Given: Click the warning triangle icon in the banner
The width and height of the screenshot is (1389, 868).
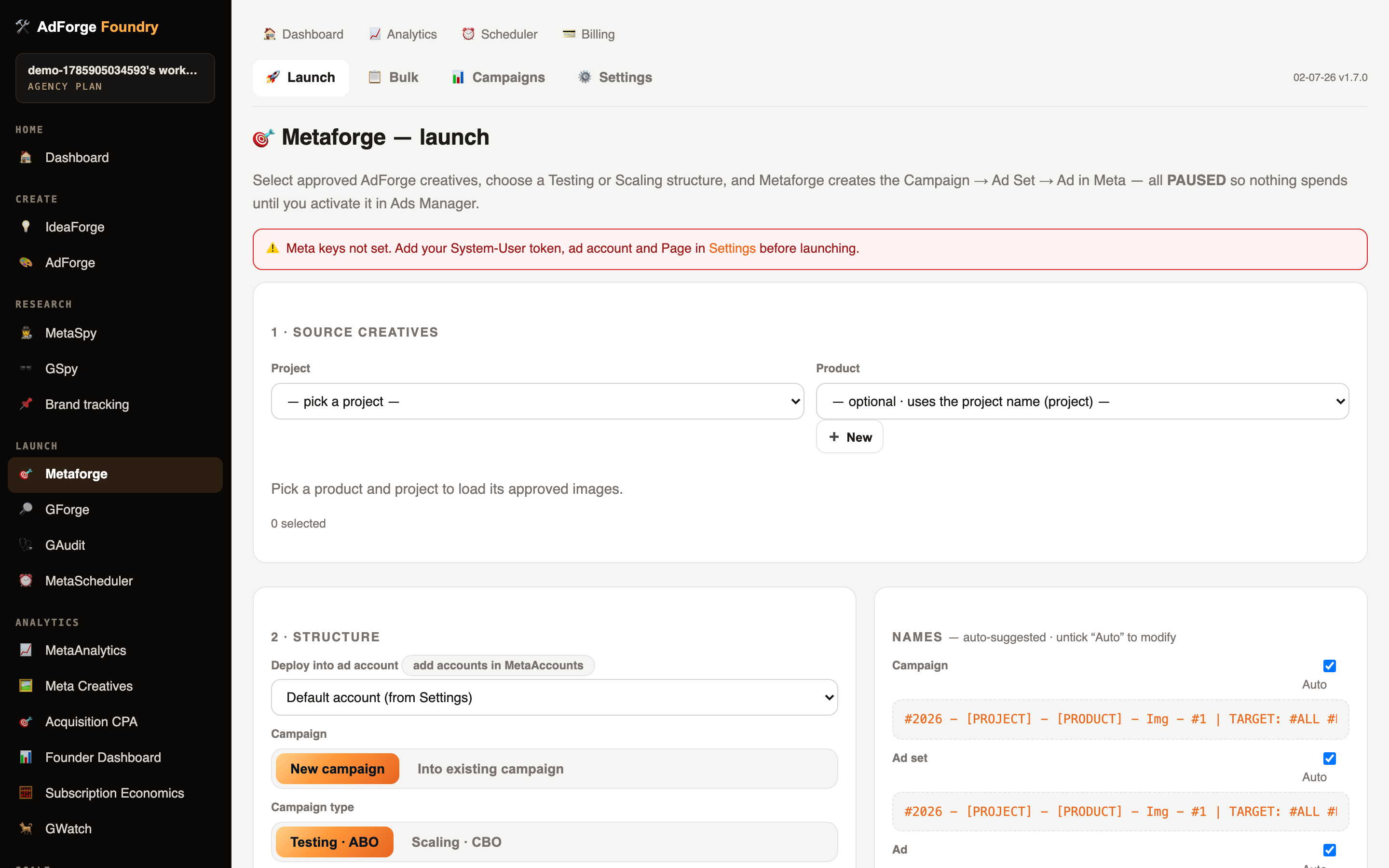Looking at the screenshot, I should point(272,248).
